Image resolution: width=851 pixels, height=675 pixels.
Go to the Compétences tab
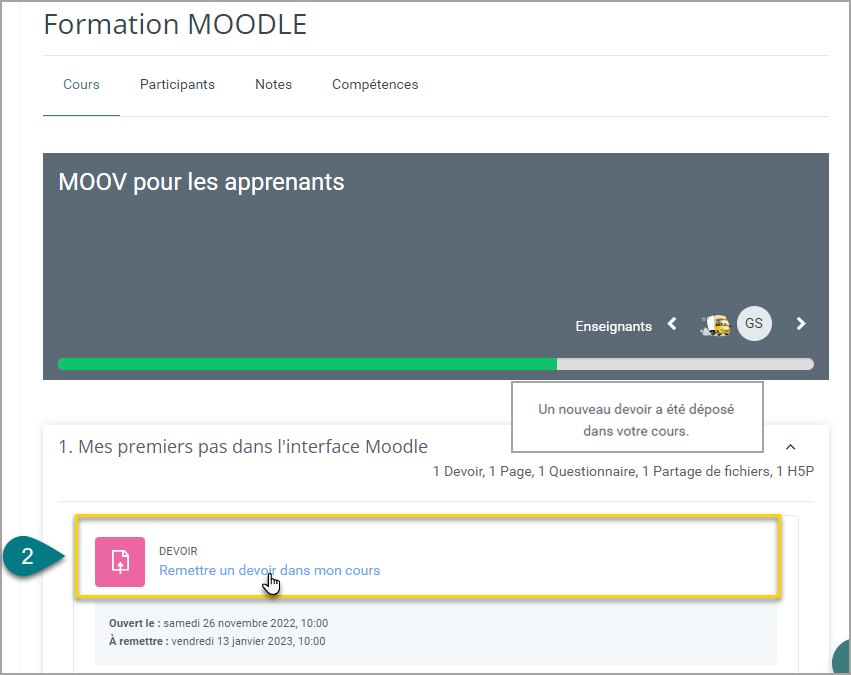click(375, 85)
